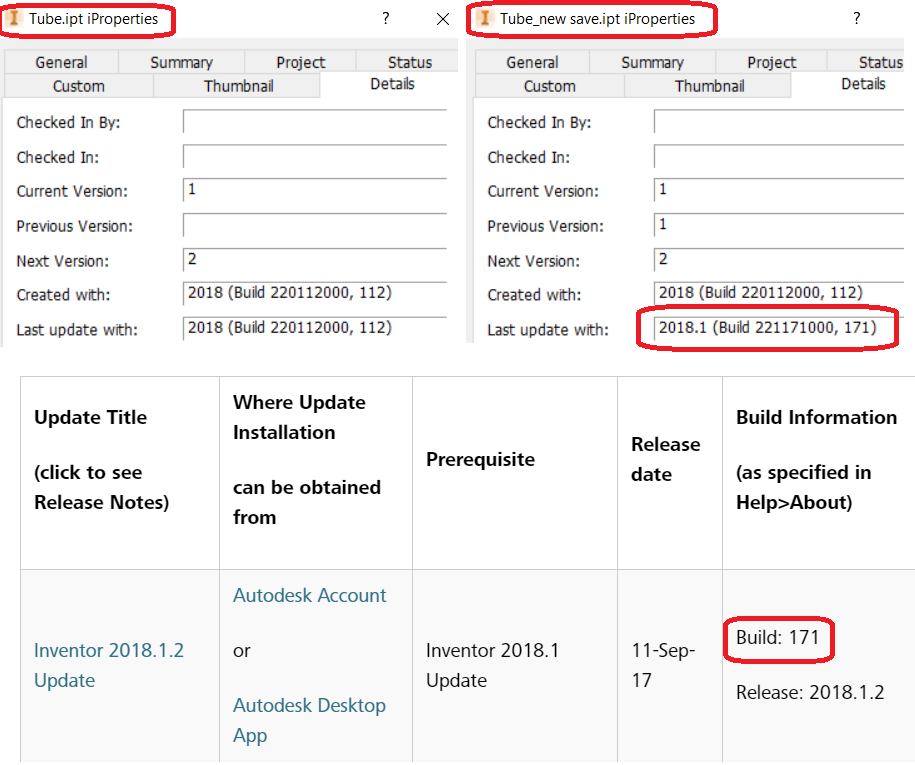
Task: Switch to Custom tab in Tube.ipt iProperties
Action: 79,86
